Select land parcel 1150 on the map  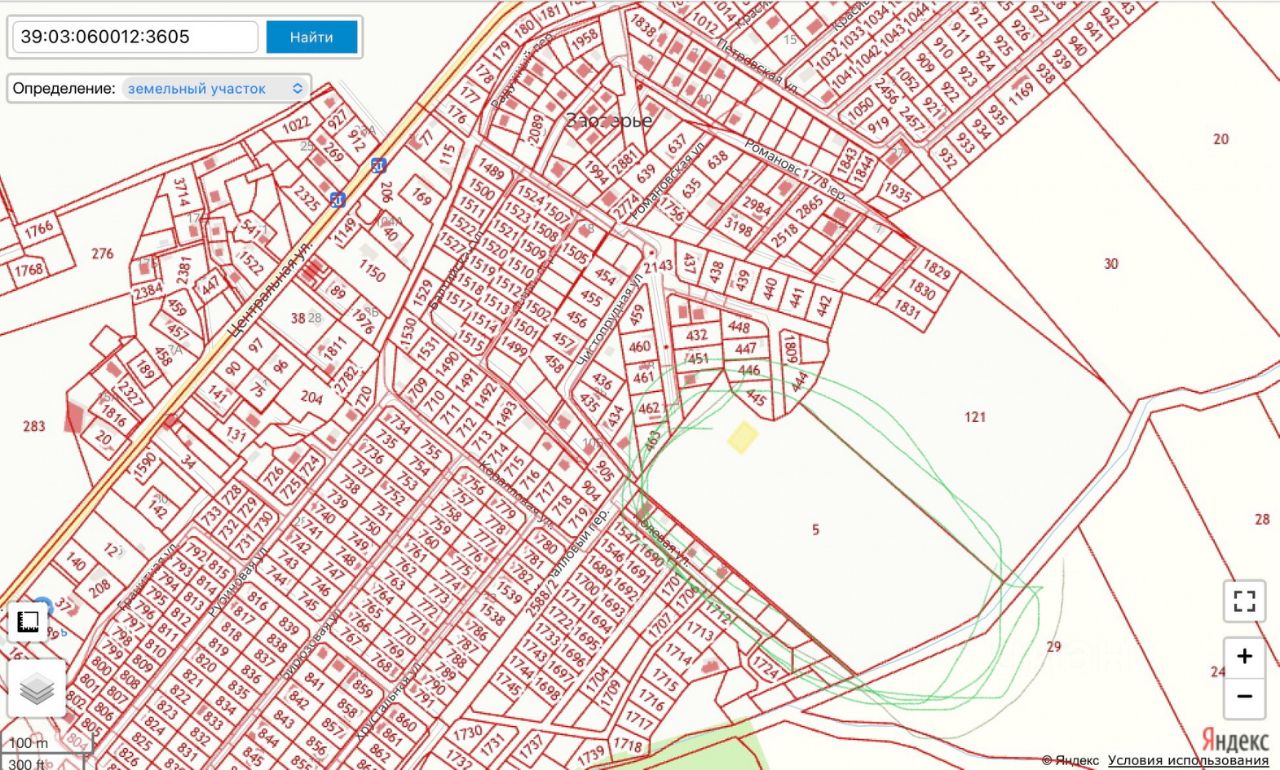pyautogui.click(x=371, y=273)
